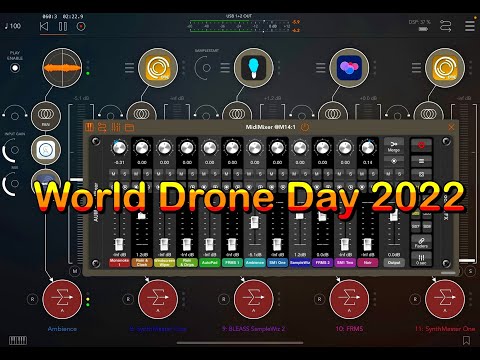Screen dimensions: 480x360
Task: Open effect node below bus send
Action: click(x=46, y=150)
